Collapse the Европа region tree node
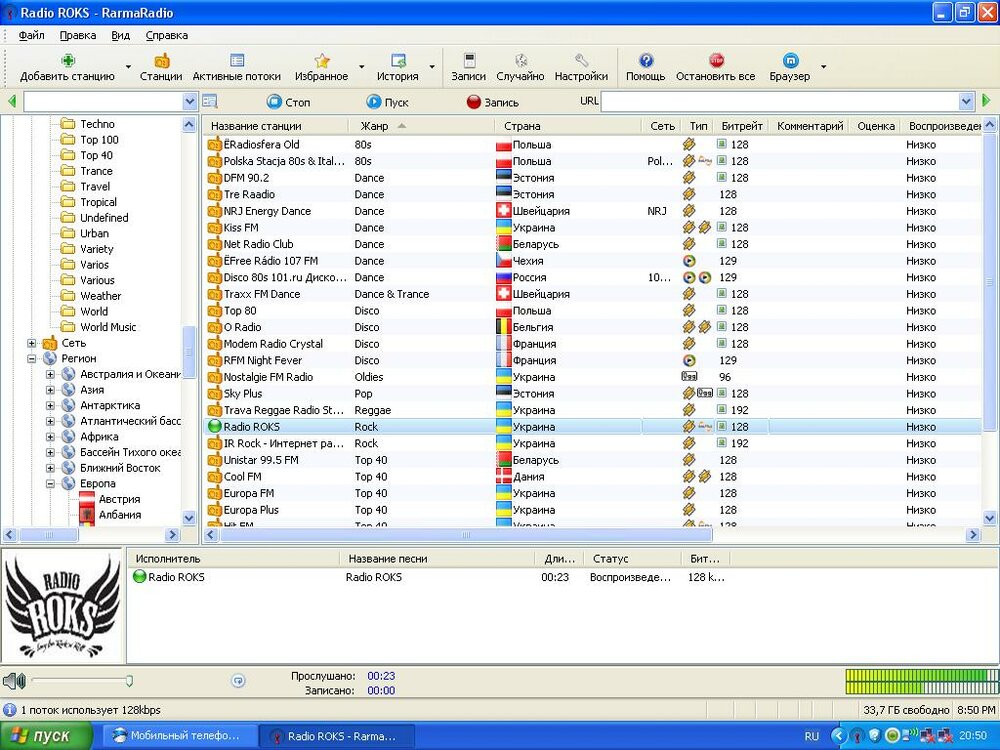The height and width of the screenshot is (750, 1000). pyautogui.click(x=51, y=484)
